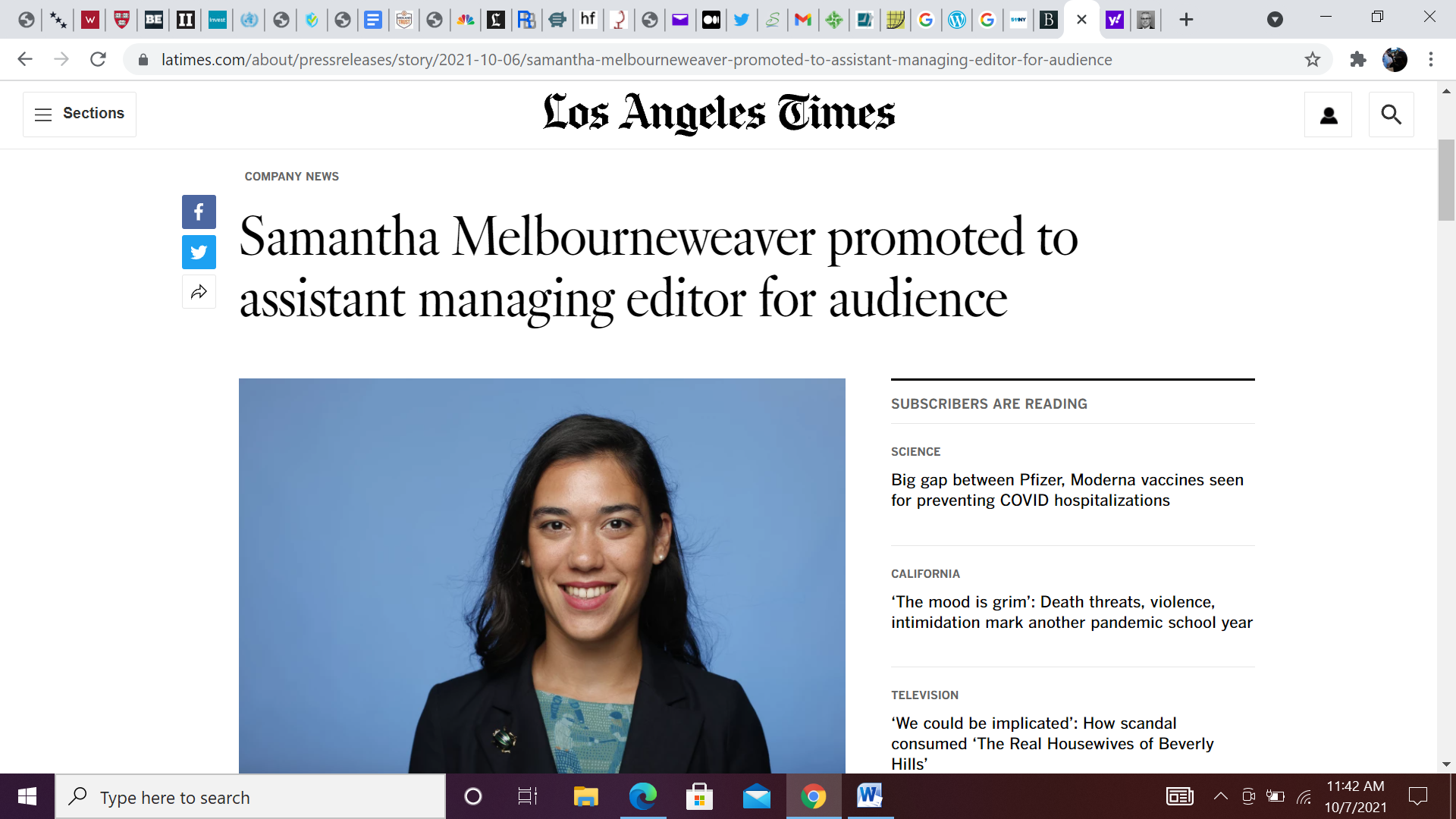
Task: Switch to the Gmail tab
Action: point(802,20)
